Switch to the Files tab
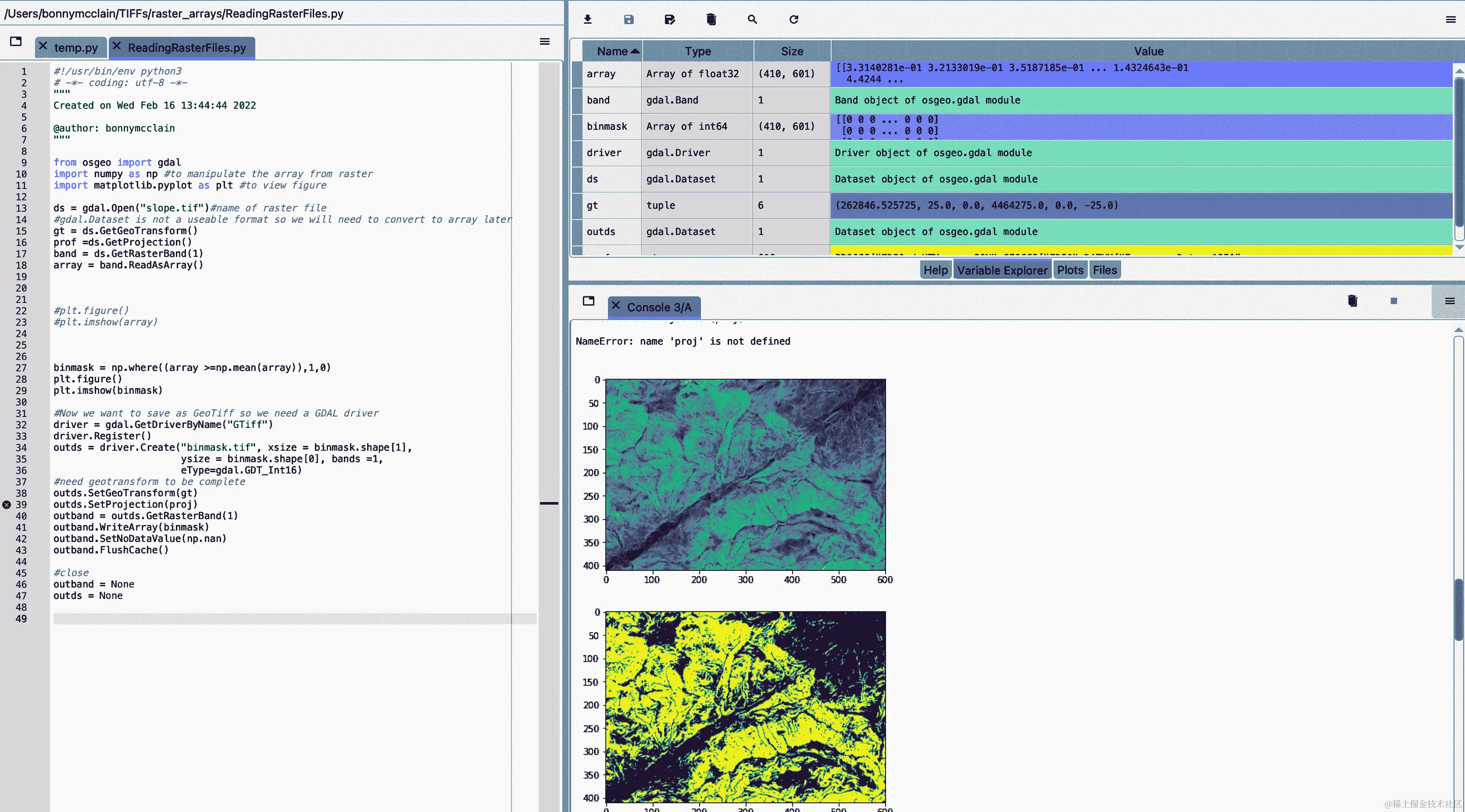 click(1105, 270)
